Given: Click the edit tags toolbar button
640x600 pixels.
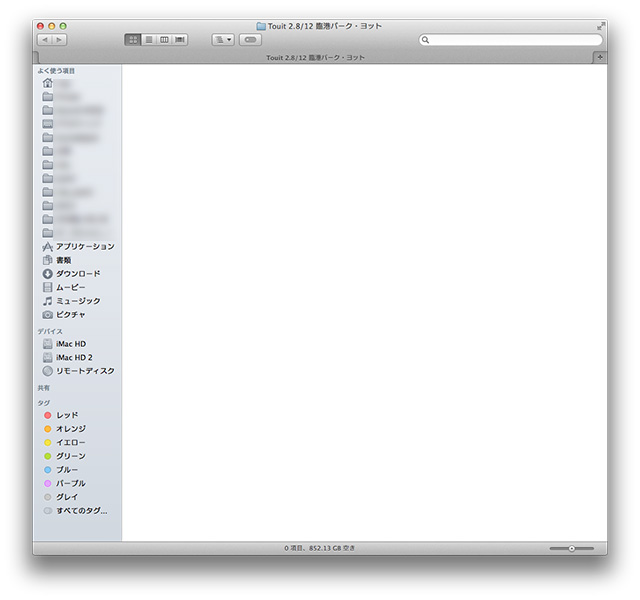Looking at the screenshot, I should coord(250,40).
